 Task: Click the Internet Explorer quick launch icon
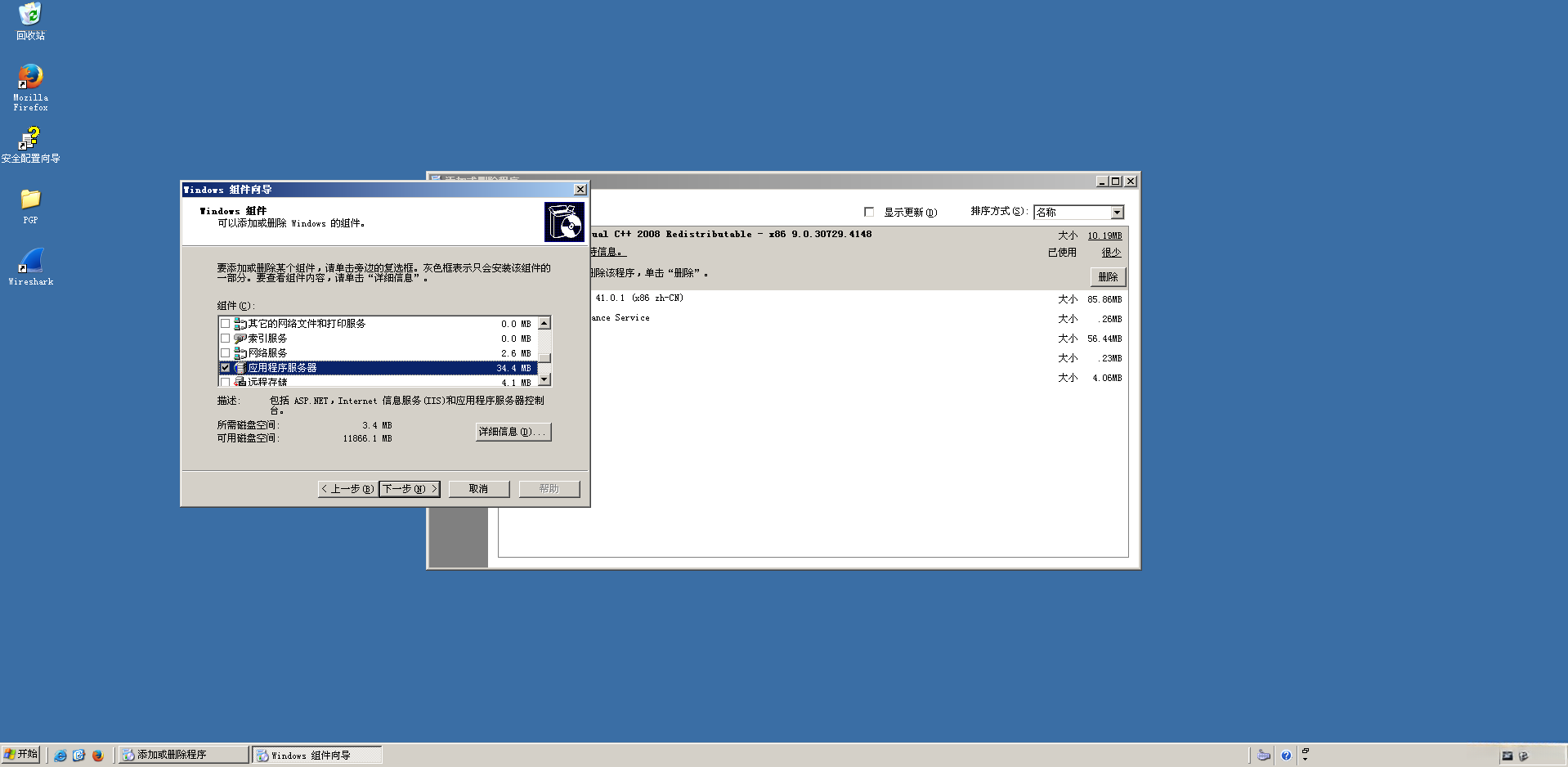click(x=60, y=756)
